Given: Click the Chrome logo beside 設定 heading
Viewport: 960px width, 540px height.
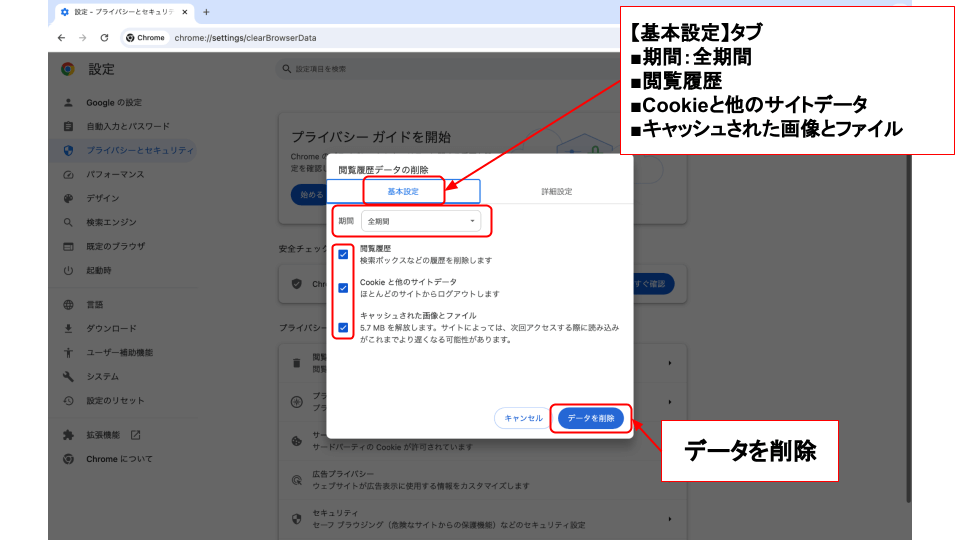Looking at the screenshot, I should [68, 69].
